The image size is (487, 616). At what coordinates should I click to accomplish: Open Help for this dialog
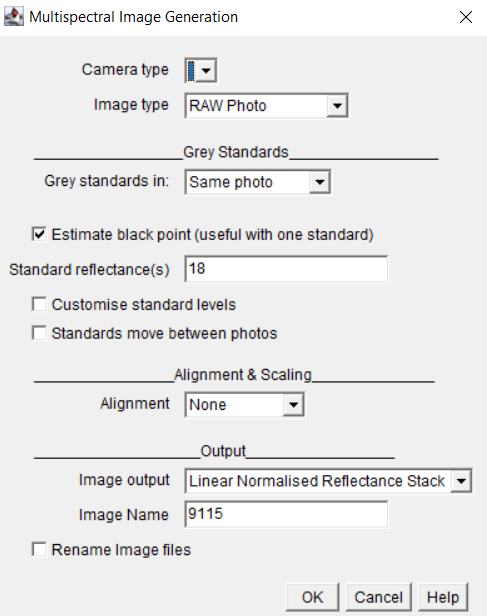(443, 597)
